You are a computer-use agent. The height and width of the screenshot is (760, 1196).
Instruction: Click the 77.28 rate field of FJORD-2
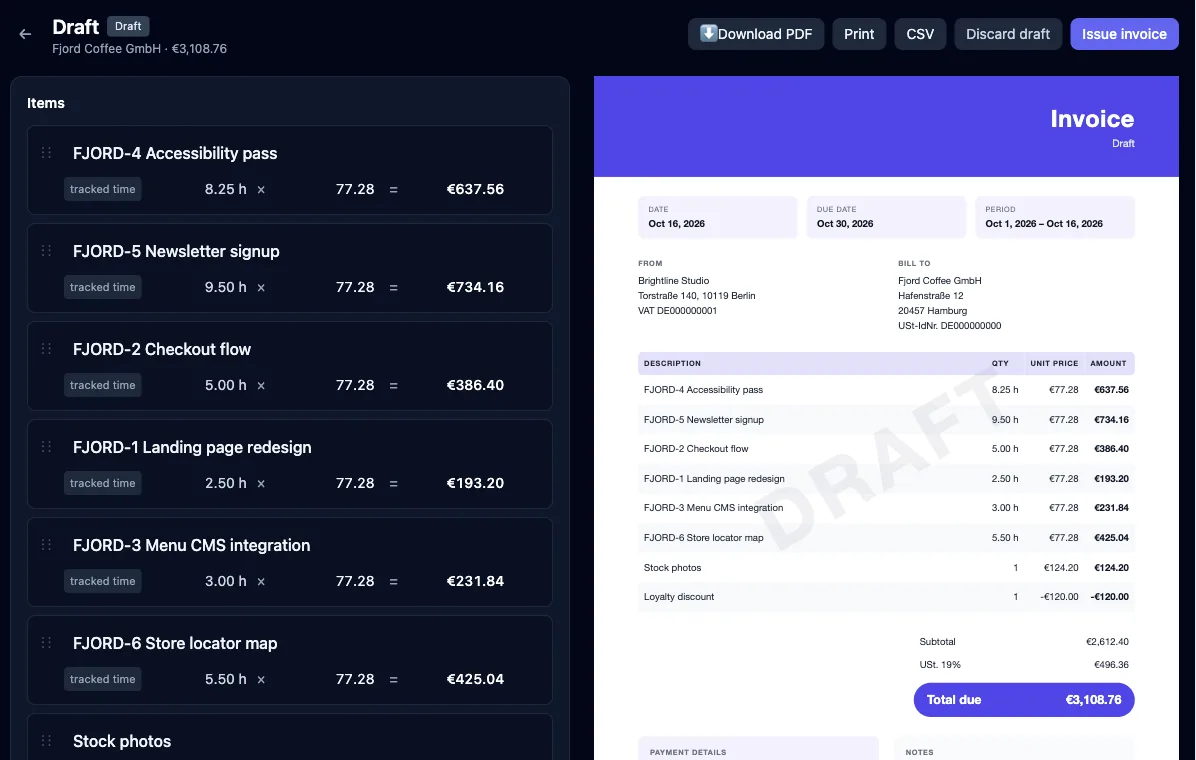[x=355, y=385]
